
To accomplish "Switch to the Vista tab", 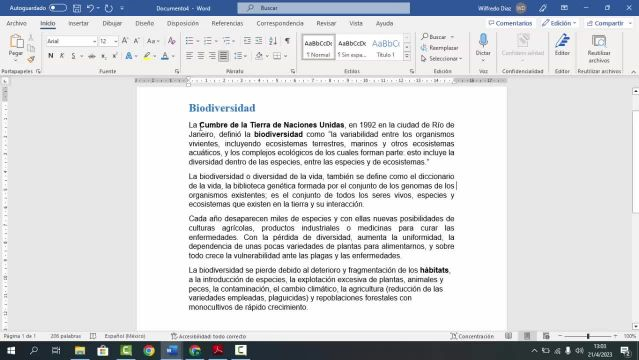I will [x=356, y=23].
